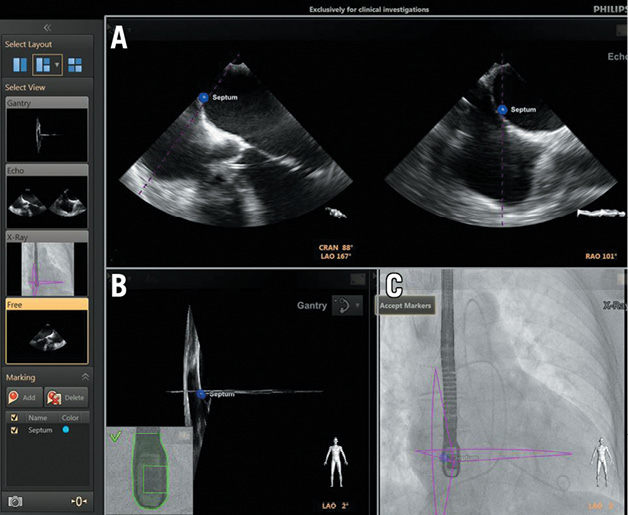This screenshot has width=628, height=515.
Task: Choose the Gantry view thumbnail
Action: 46,135
